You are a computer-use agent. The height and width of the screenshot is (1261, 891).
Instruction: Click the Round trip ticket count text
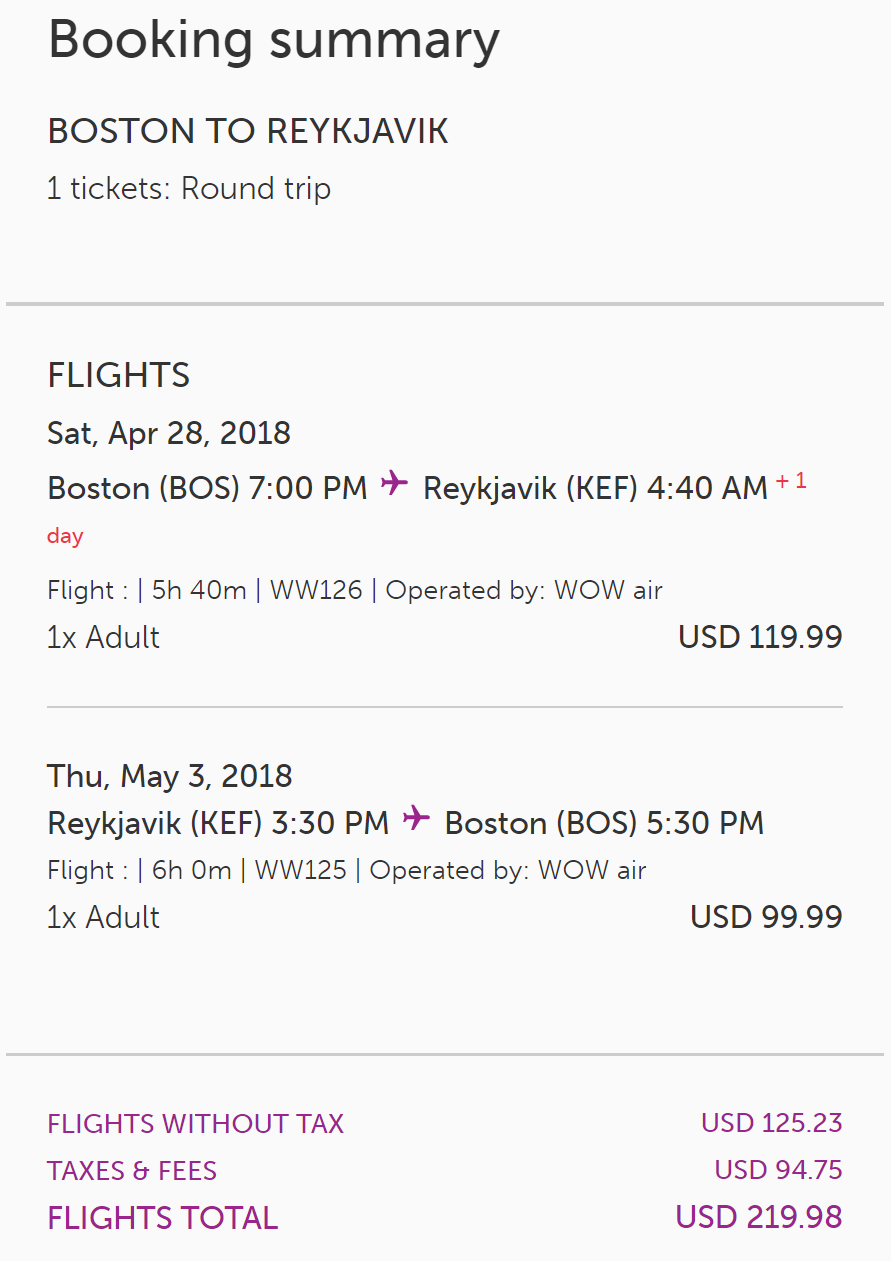point(189,189)
